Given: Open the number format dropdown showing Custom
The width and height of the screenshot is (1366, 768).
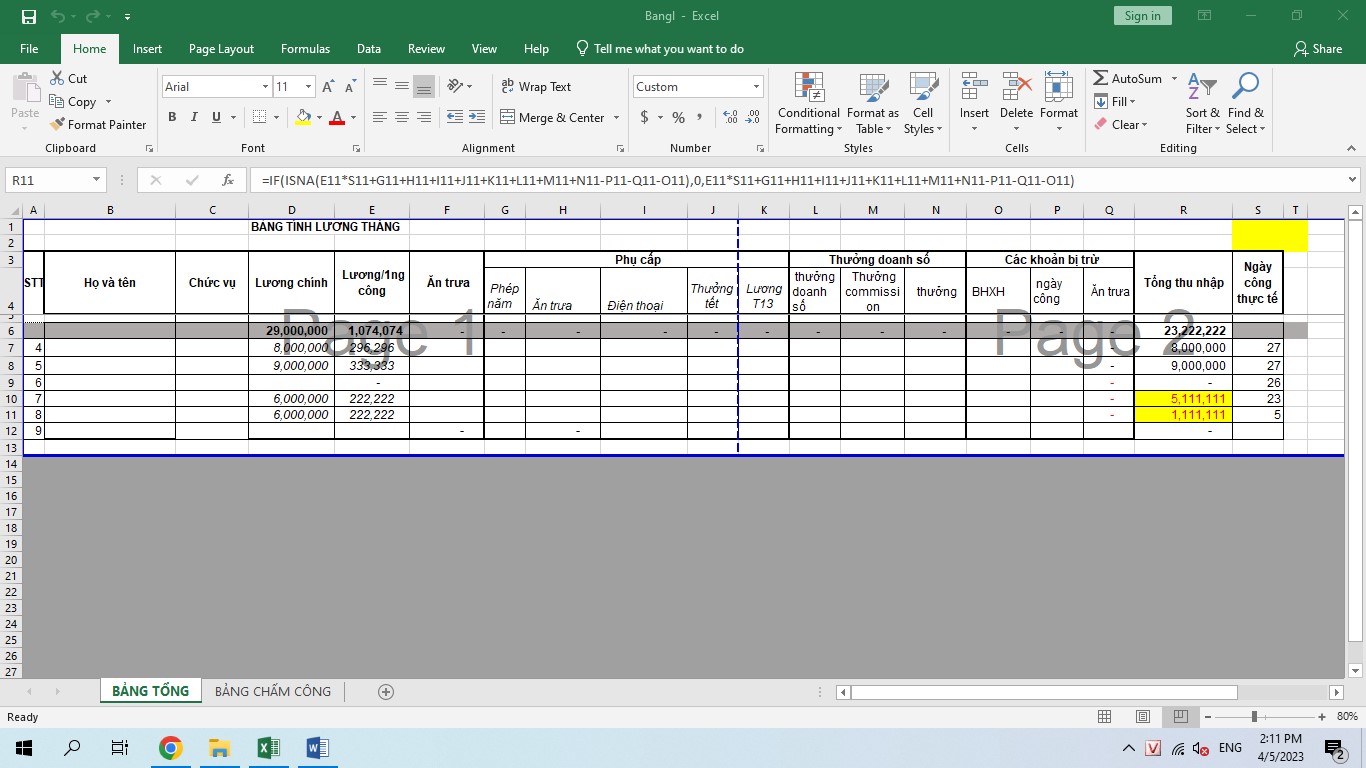Looking at the screenshot, I should (x=755, y=87).
